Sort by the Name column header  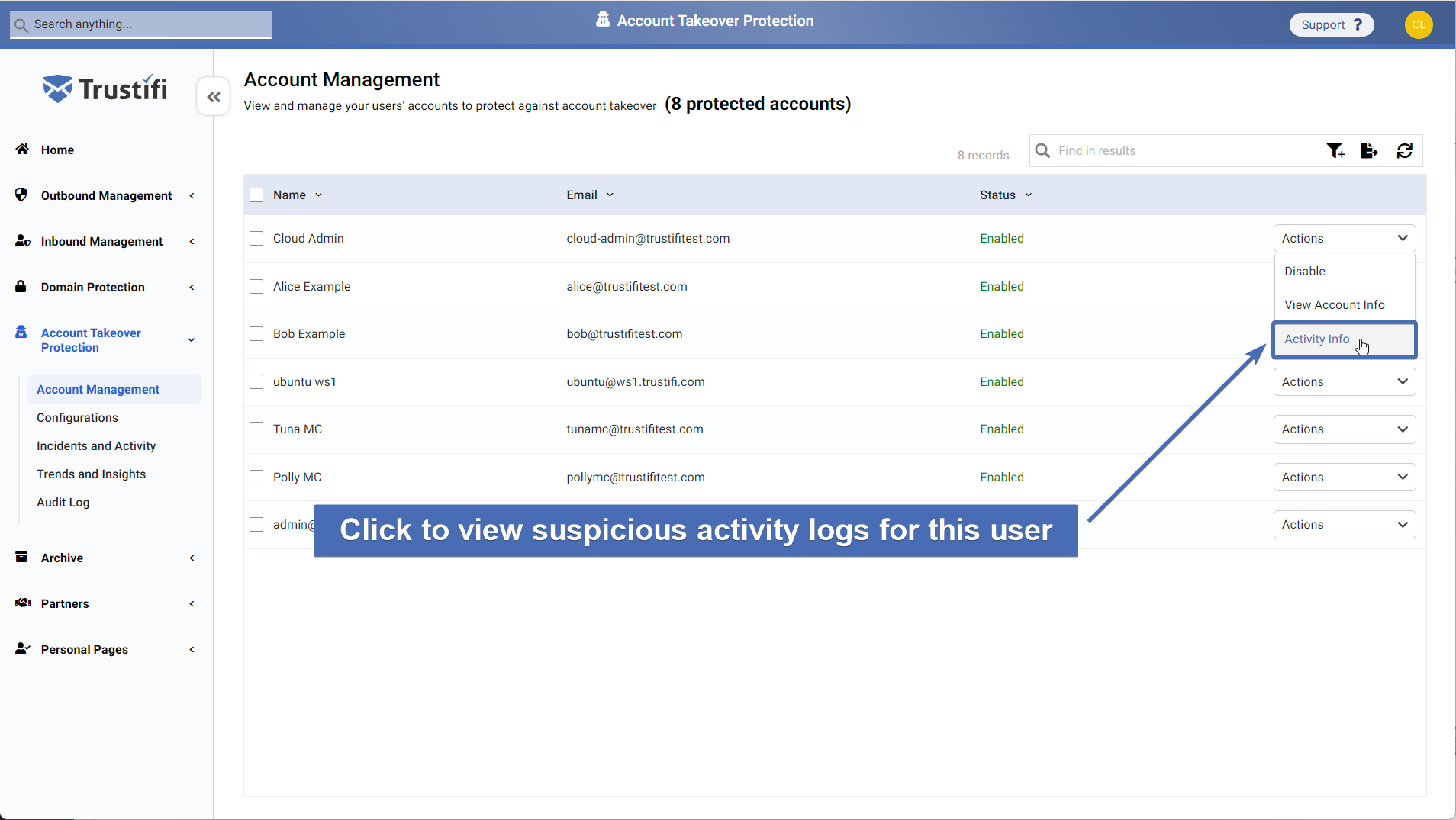[x=298, y=195]
